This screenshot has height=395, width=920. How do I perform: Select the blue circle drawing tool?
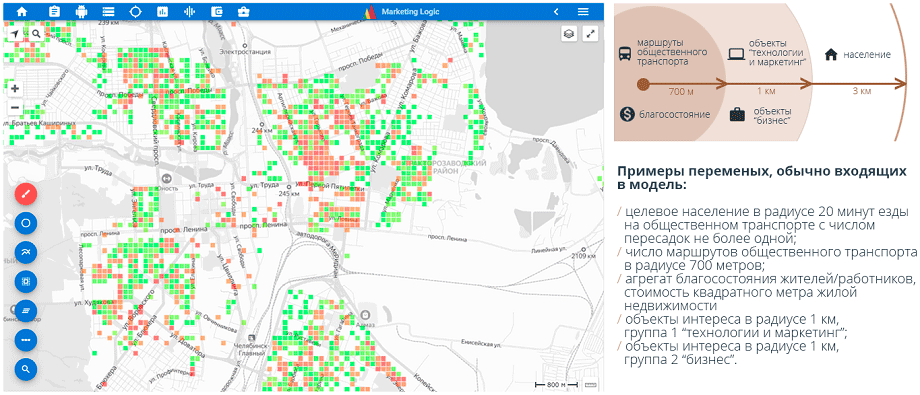pos(26,223)
